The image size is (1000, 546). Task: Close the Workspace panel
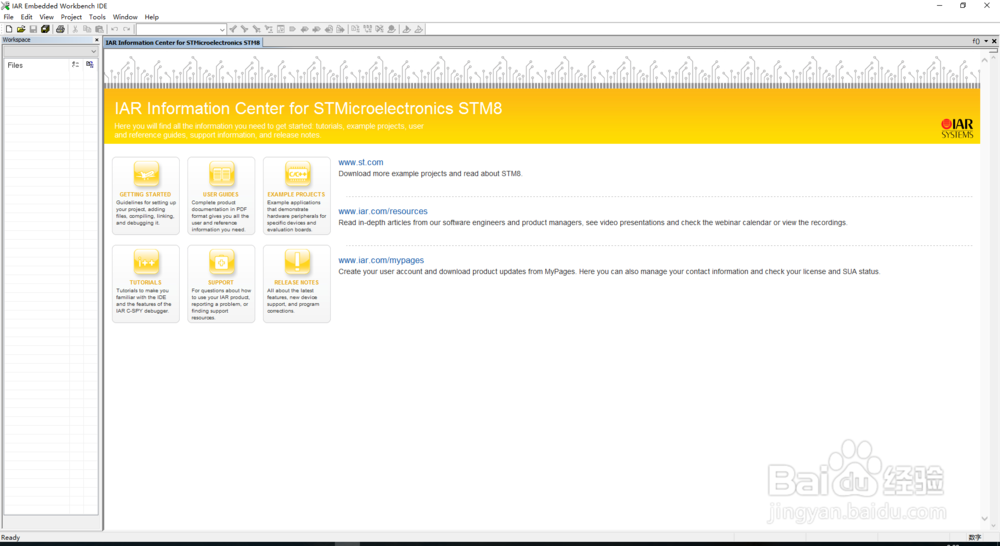pyautogui.click(x=97, y=40)
